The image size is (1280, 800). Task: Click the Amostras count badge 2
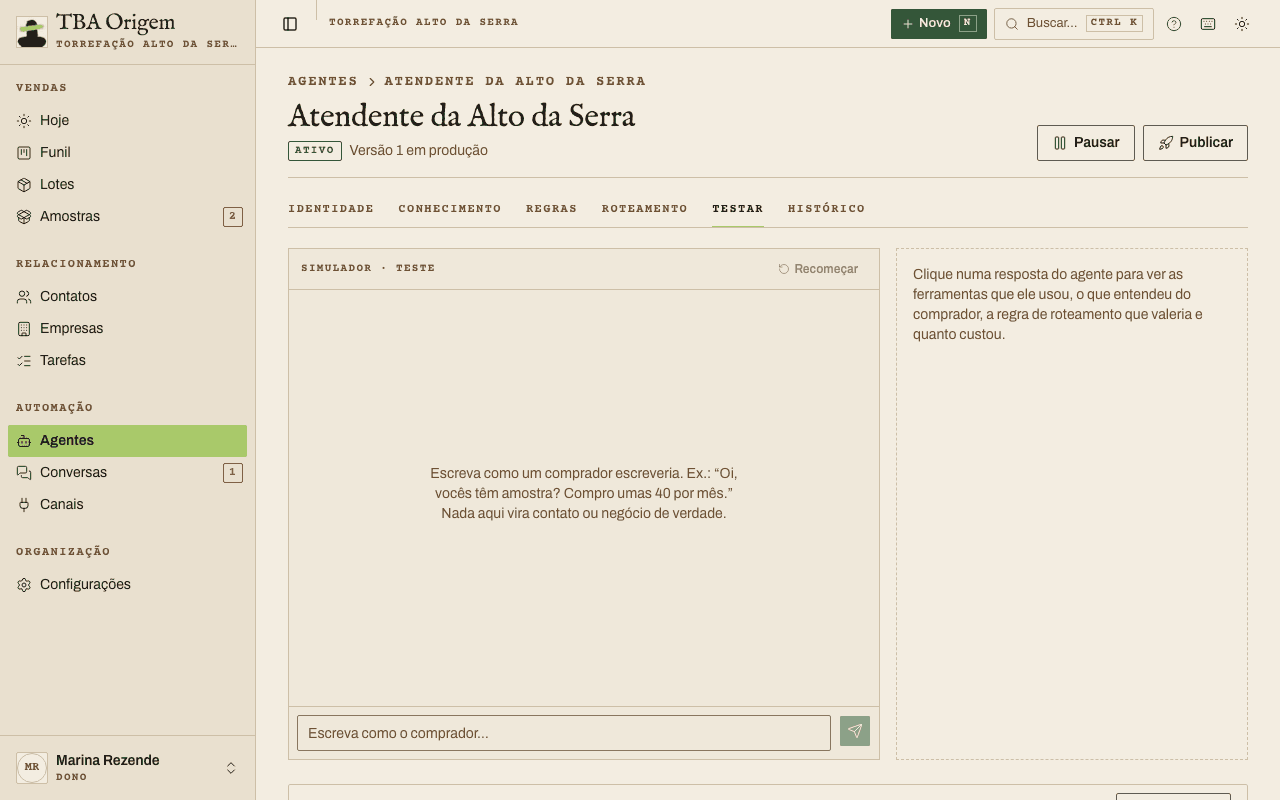233,216
